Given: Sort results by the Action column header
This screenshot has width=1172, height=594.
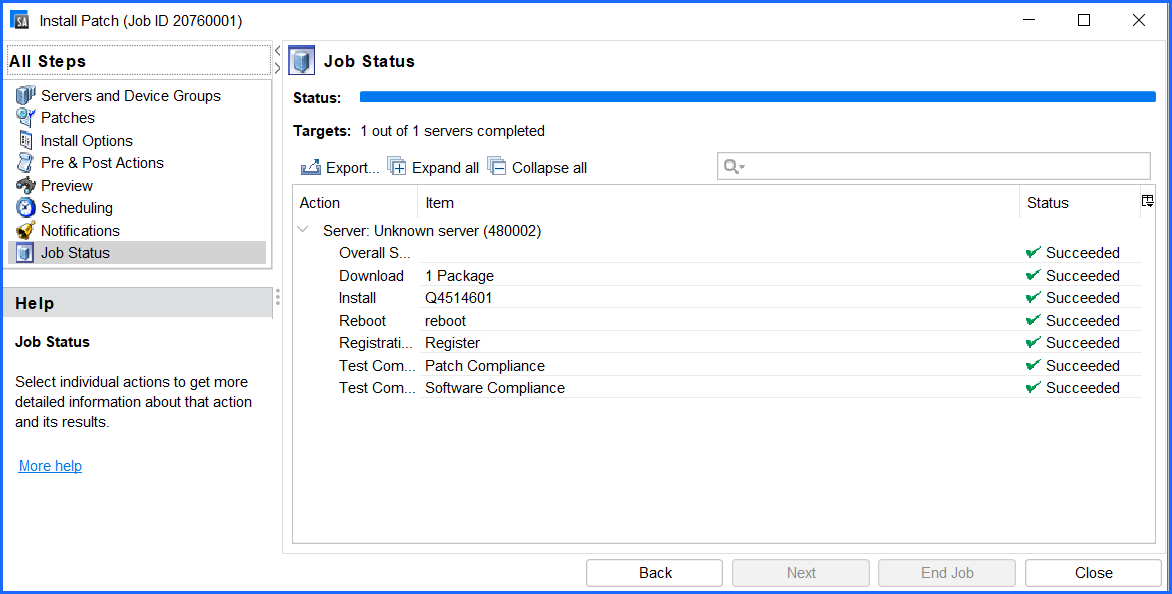Looking at the screenshot, I should click(x=318, y=202).
